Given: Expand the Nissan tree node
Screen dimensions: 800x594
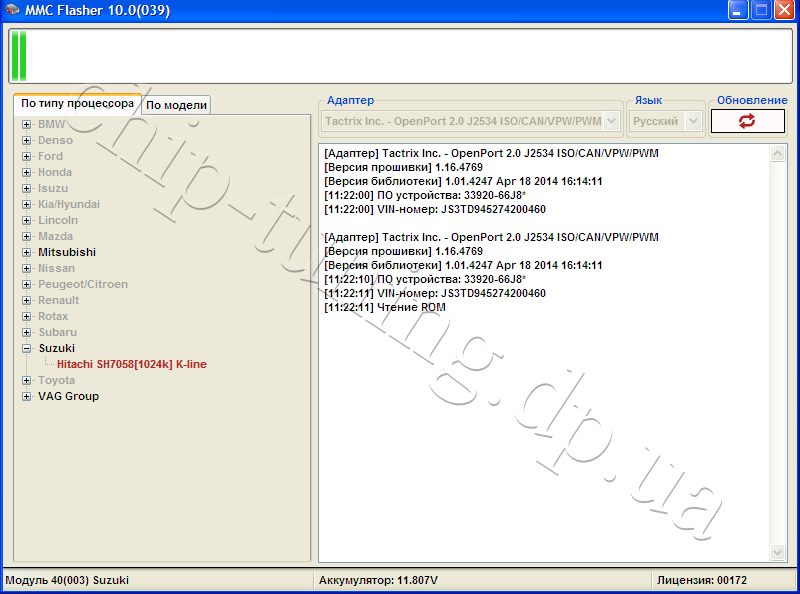Looking at the screenshot, I should click(27, 268).
